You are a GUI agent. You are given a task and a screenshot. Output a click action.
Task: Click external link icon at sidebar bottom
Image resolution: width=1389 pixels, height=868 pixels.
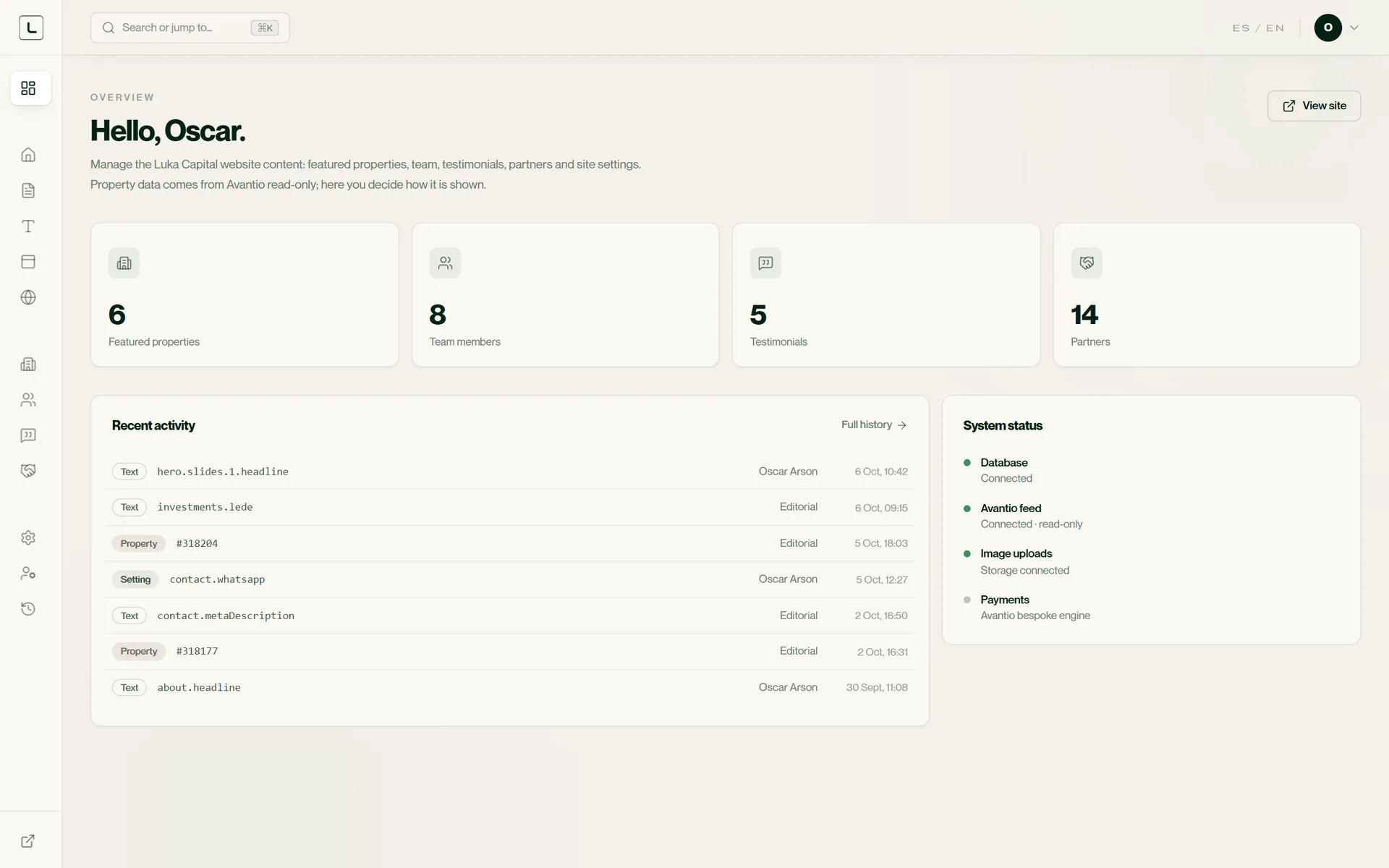[28, 841]
